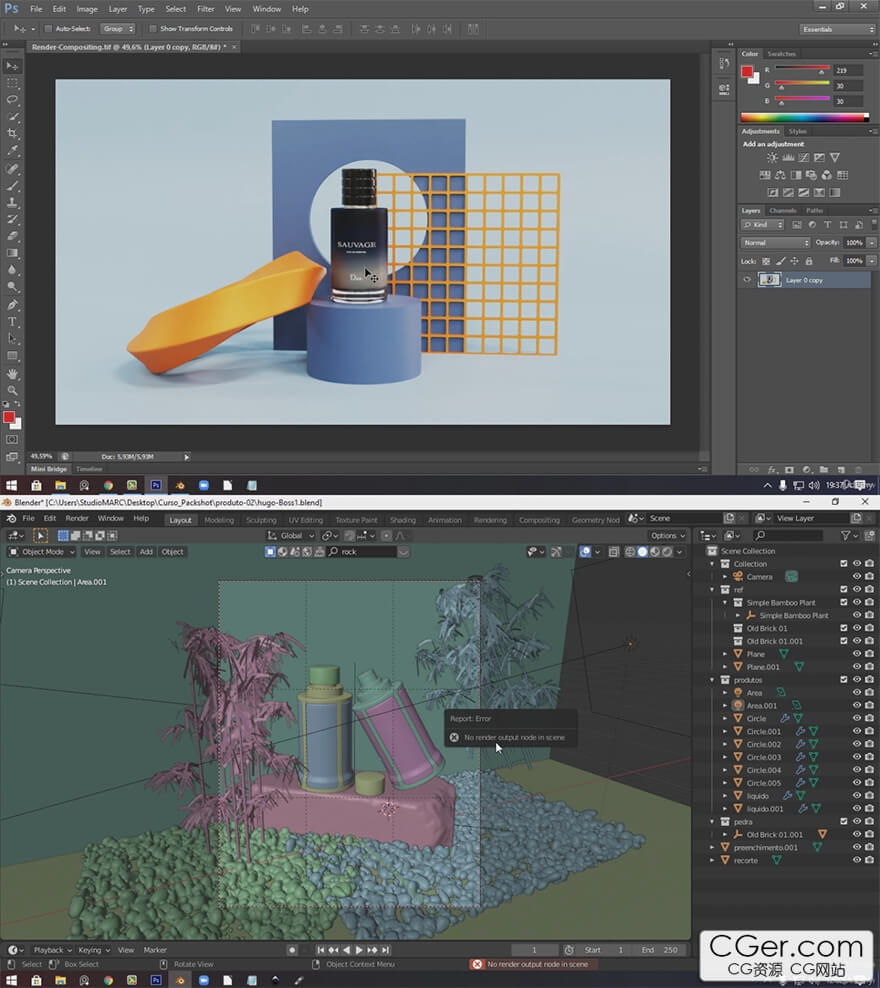Click the R red channel slider

(x=802, y=69)
